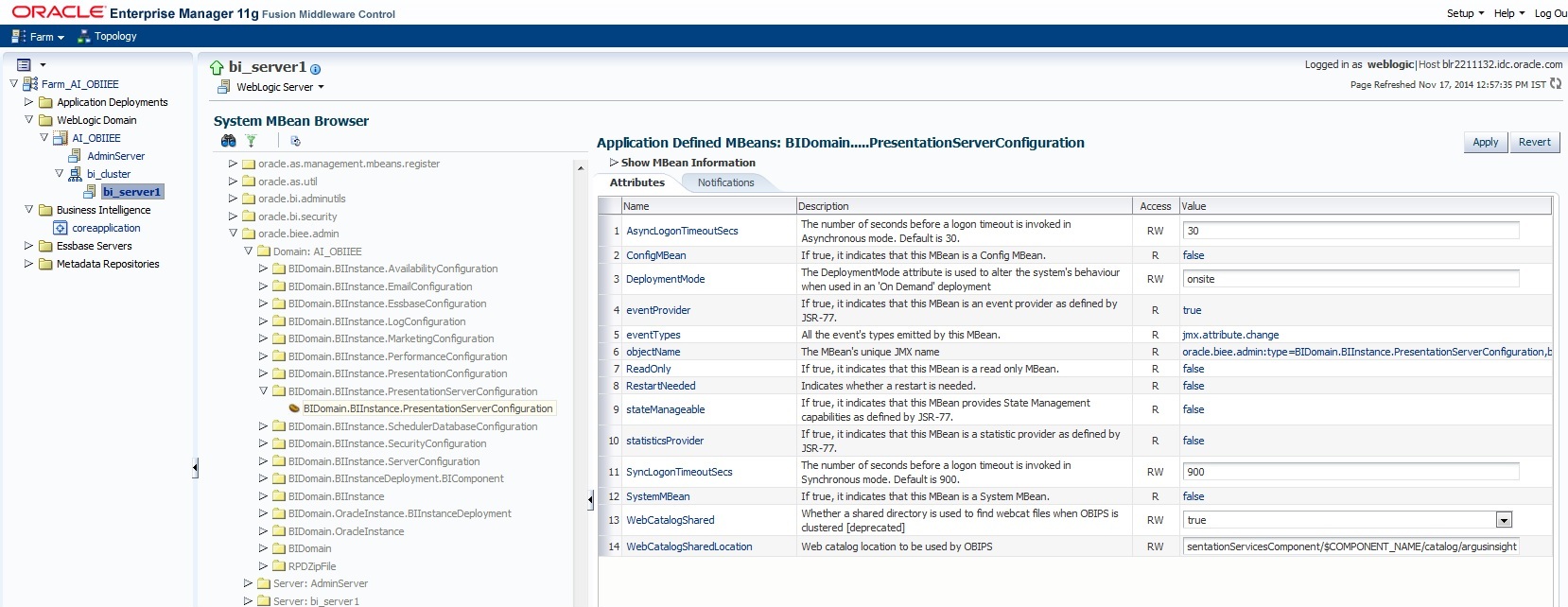Switch to the Notifications tab
The width and height of the screenshot is (1568, 607).
pos(725,182)
